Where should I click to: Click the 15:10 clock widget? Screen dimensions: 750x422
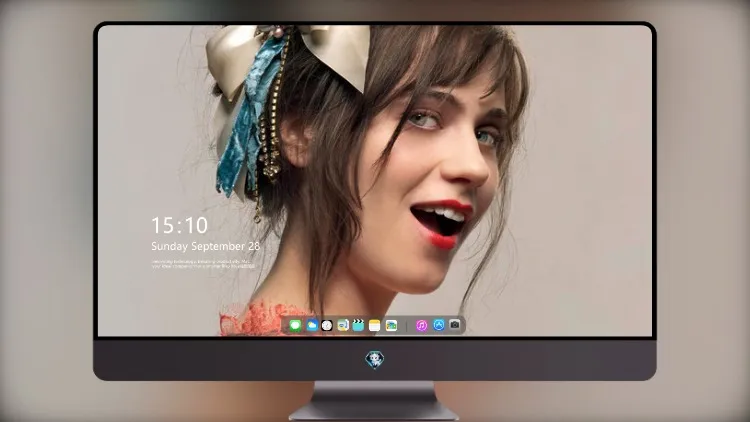[x=179, y=225]
